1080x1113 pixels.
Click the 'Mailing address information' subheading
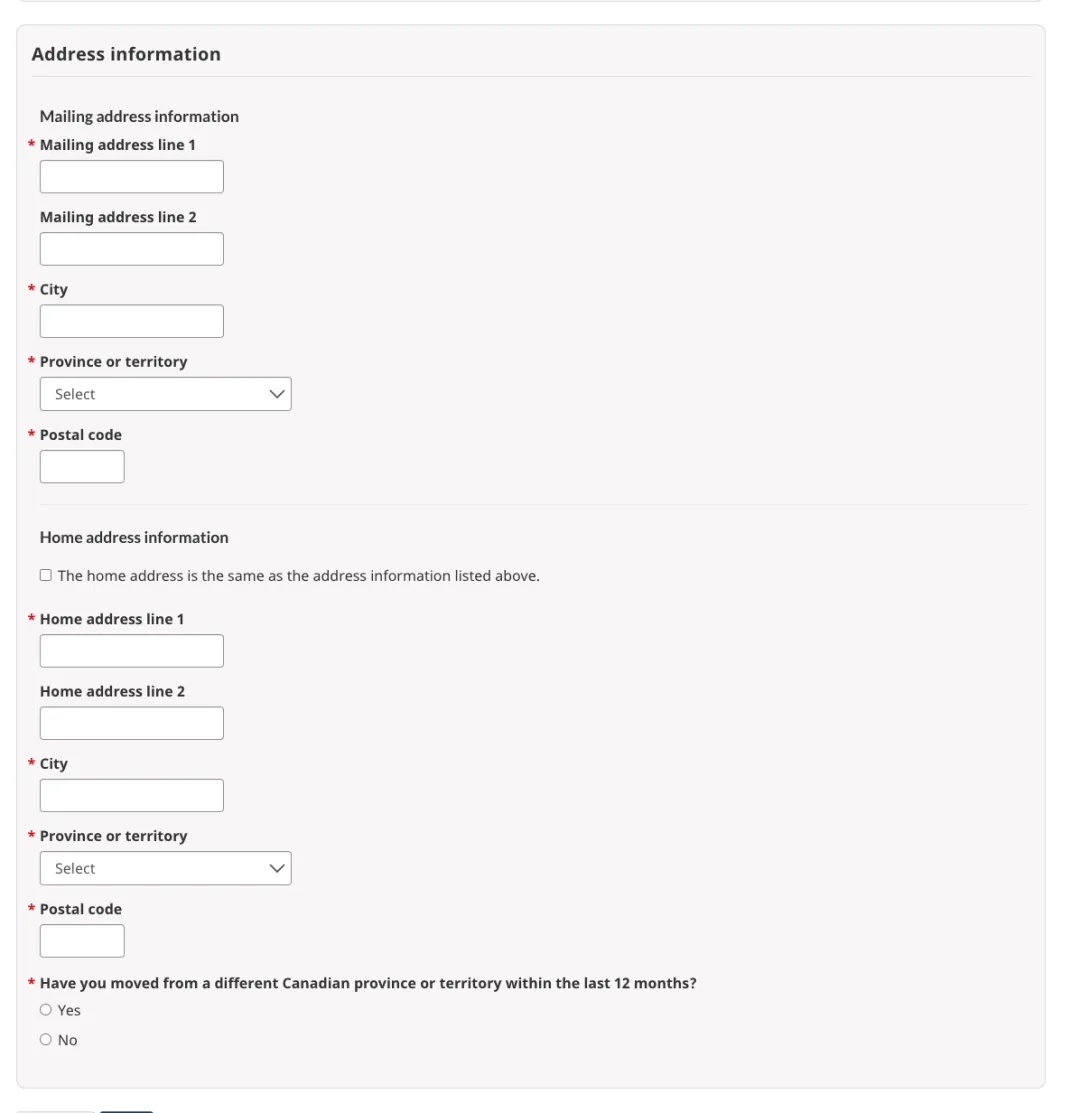(139, 116)
